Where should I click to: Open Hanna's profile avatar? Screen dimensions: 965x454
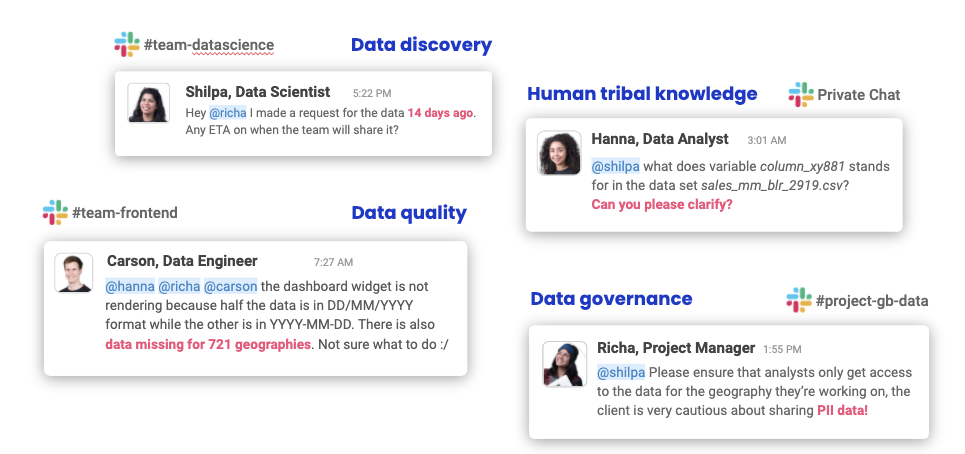(559, 153)
